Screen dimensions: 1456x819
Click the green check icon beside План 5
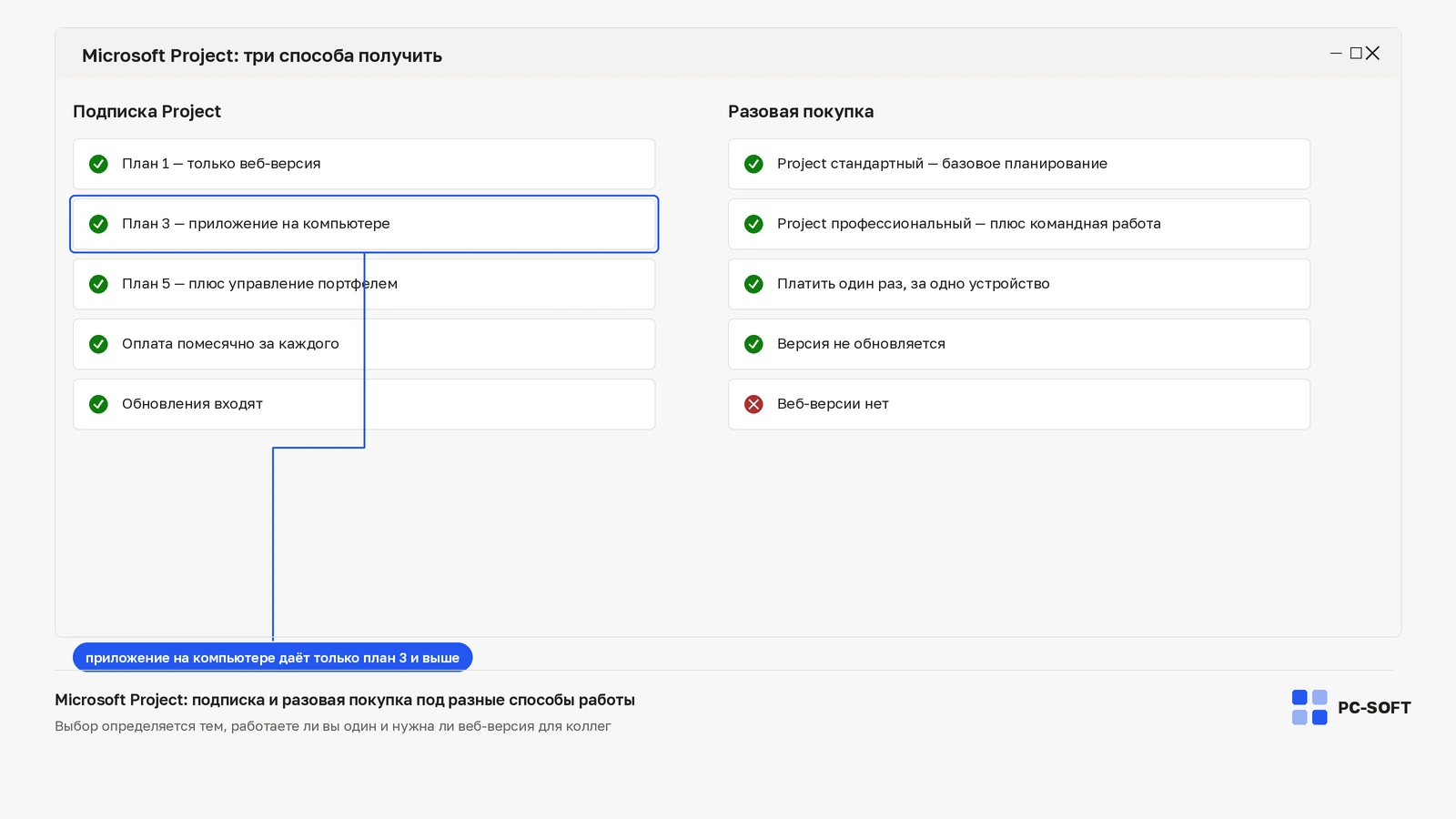[x=98, y=284]
